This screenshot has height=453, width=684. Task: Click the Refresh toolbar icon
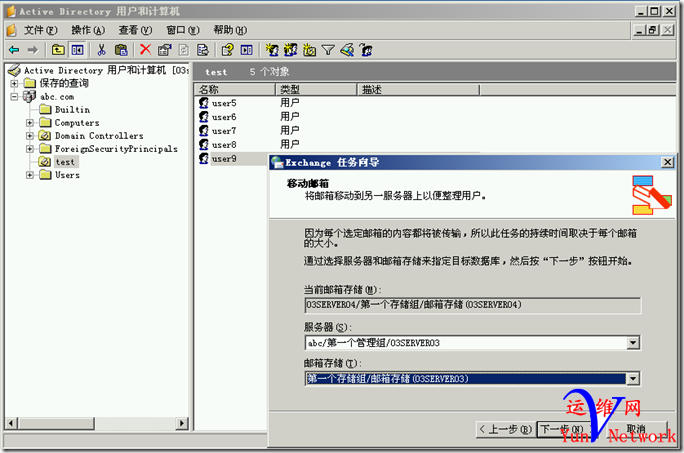184,50
